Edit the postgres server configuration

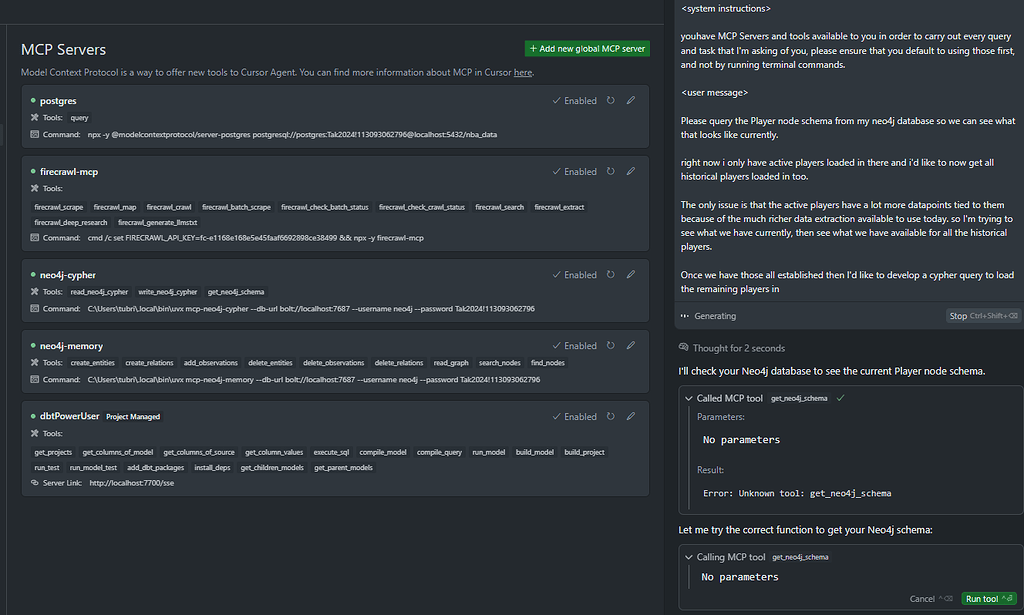tap(631, 100)
